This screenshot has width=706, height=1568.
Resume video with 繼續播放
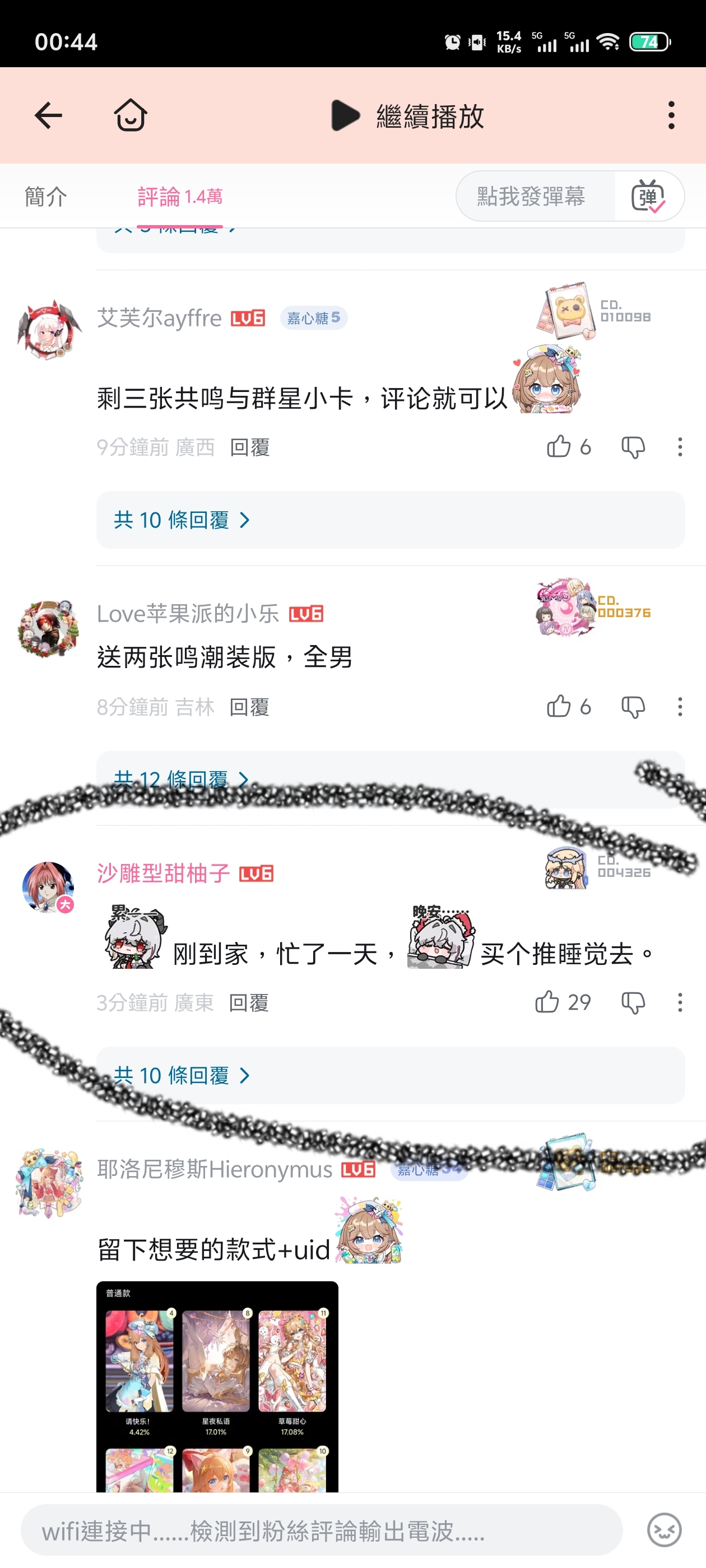pos(408,116)
